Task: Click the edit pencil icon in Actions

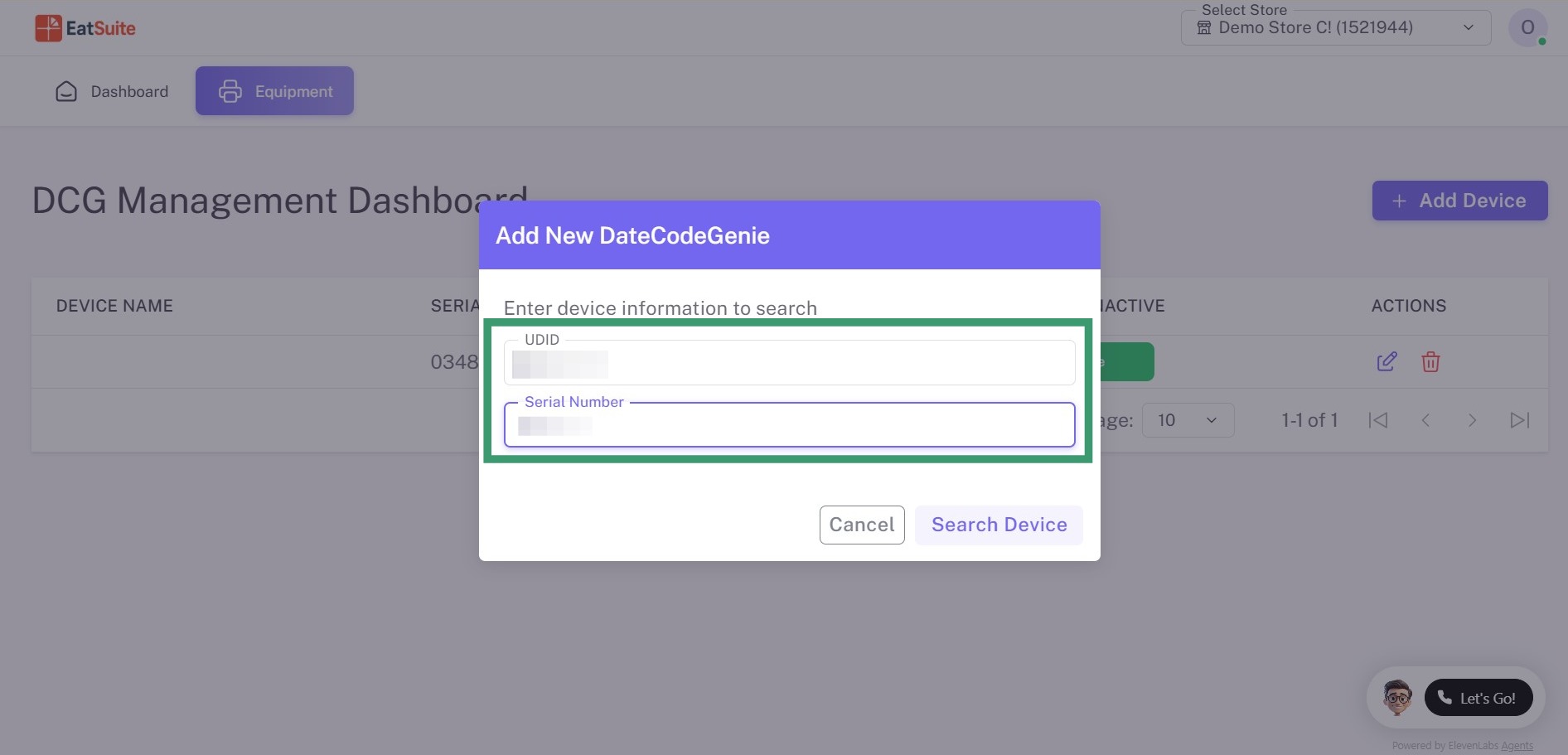Action: [1387, 361]
